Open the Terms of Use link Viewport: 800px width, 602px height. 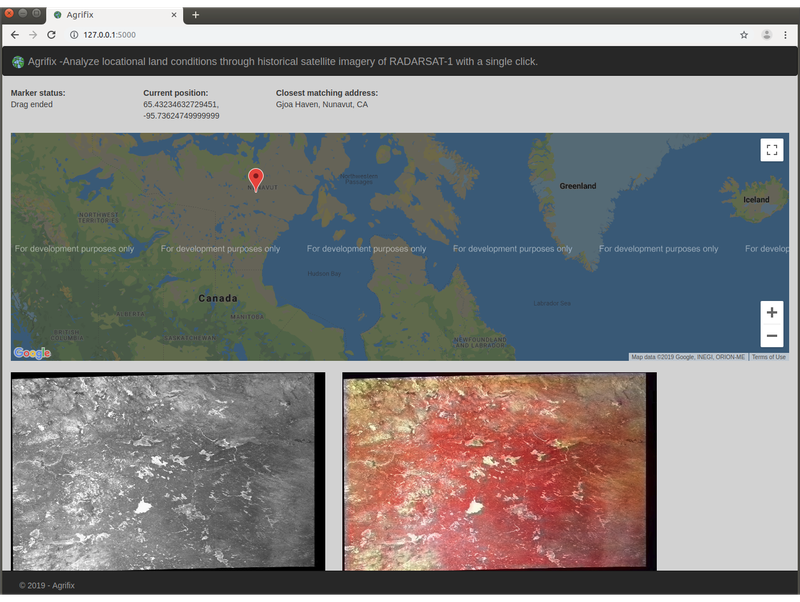point(768,357)
